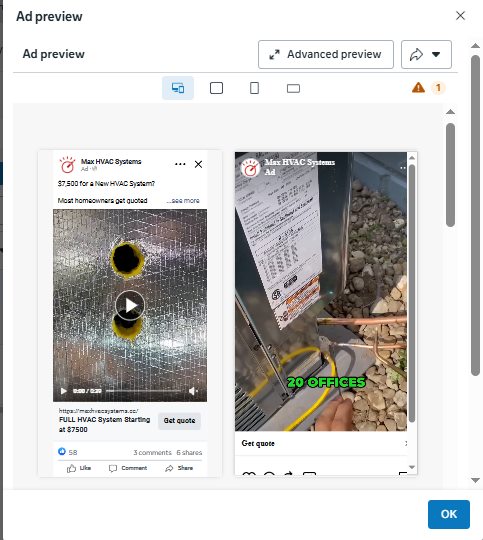Viewport: 483px width, 540px height.
Task: Select the all placements preview icon
Action: pos(178,88)
